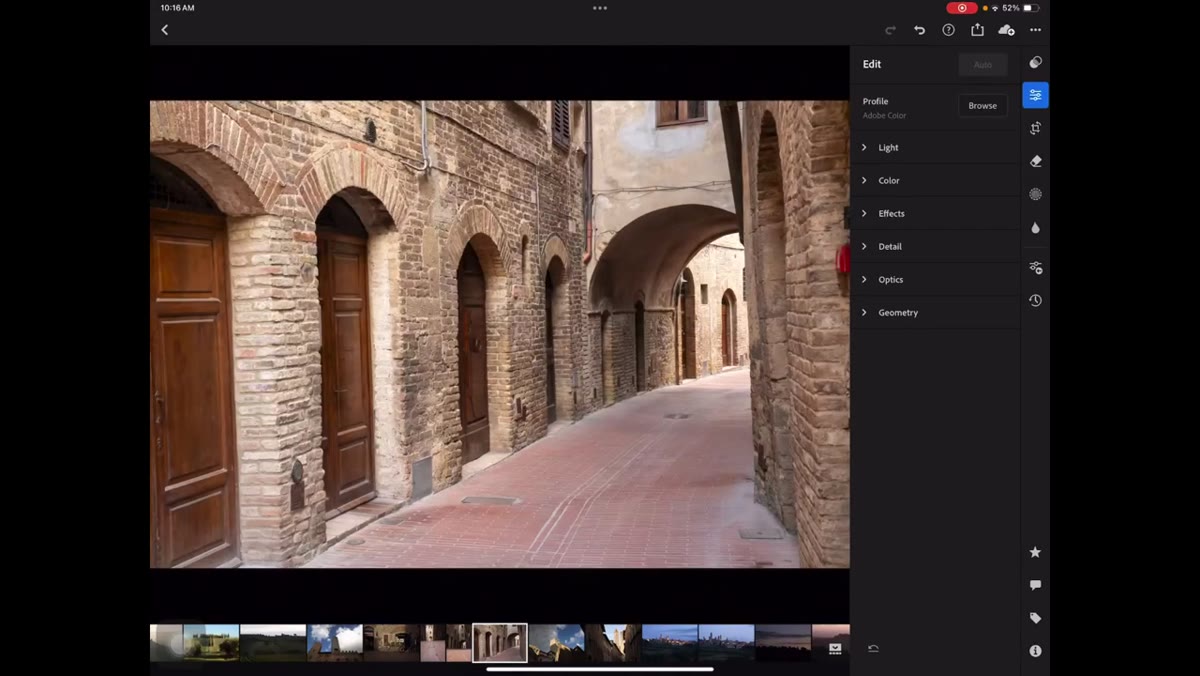This screenshot has width=1200, height=676.
Task: Click the Auto button
Action: (983, 64)
